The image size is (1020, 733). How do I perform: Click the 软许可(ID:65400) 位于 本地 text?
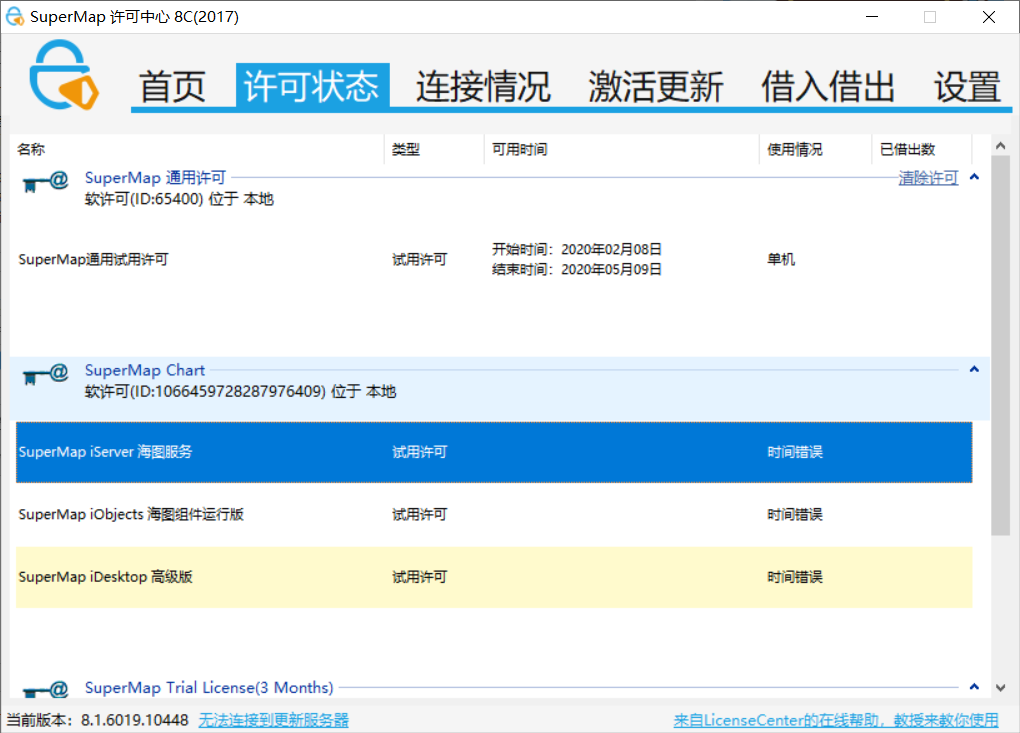179,199
